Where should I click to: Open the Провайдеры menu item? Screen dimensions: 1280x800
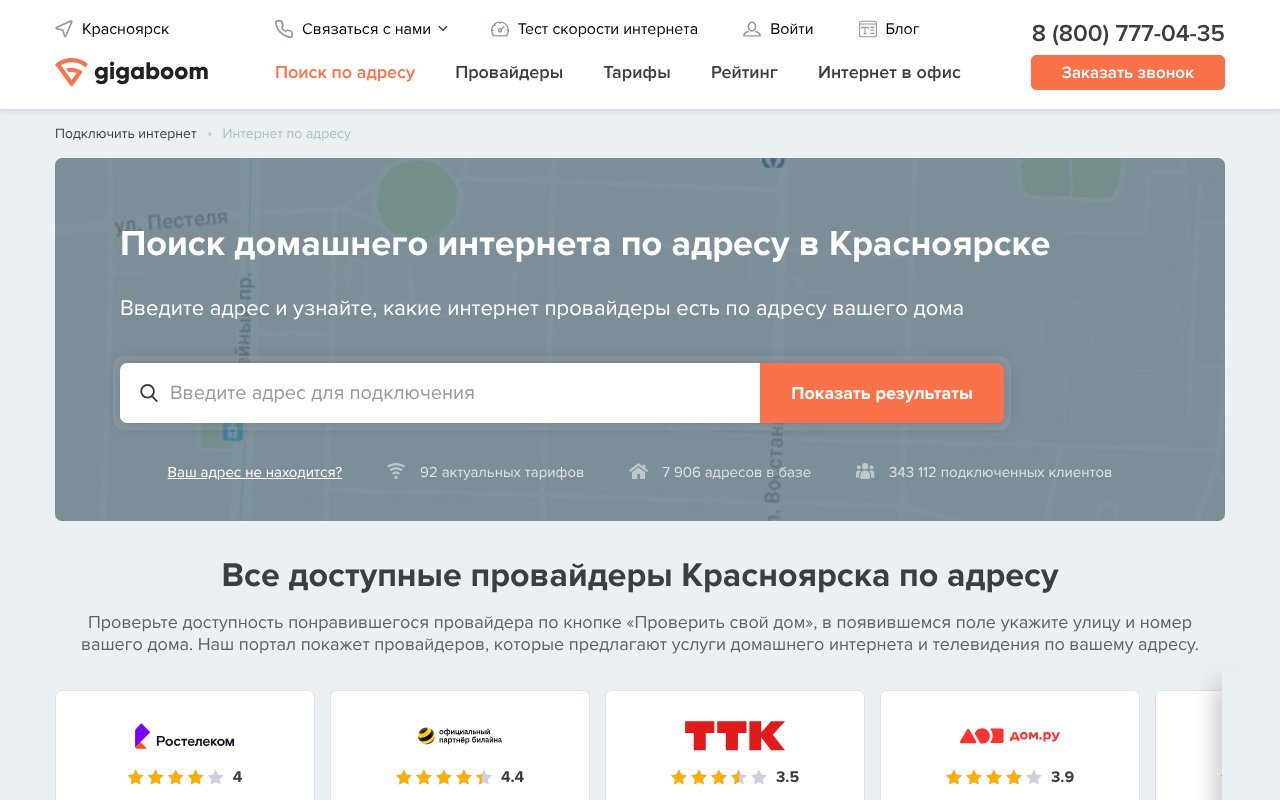[x=509, y=72]
